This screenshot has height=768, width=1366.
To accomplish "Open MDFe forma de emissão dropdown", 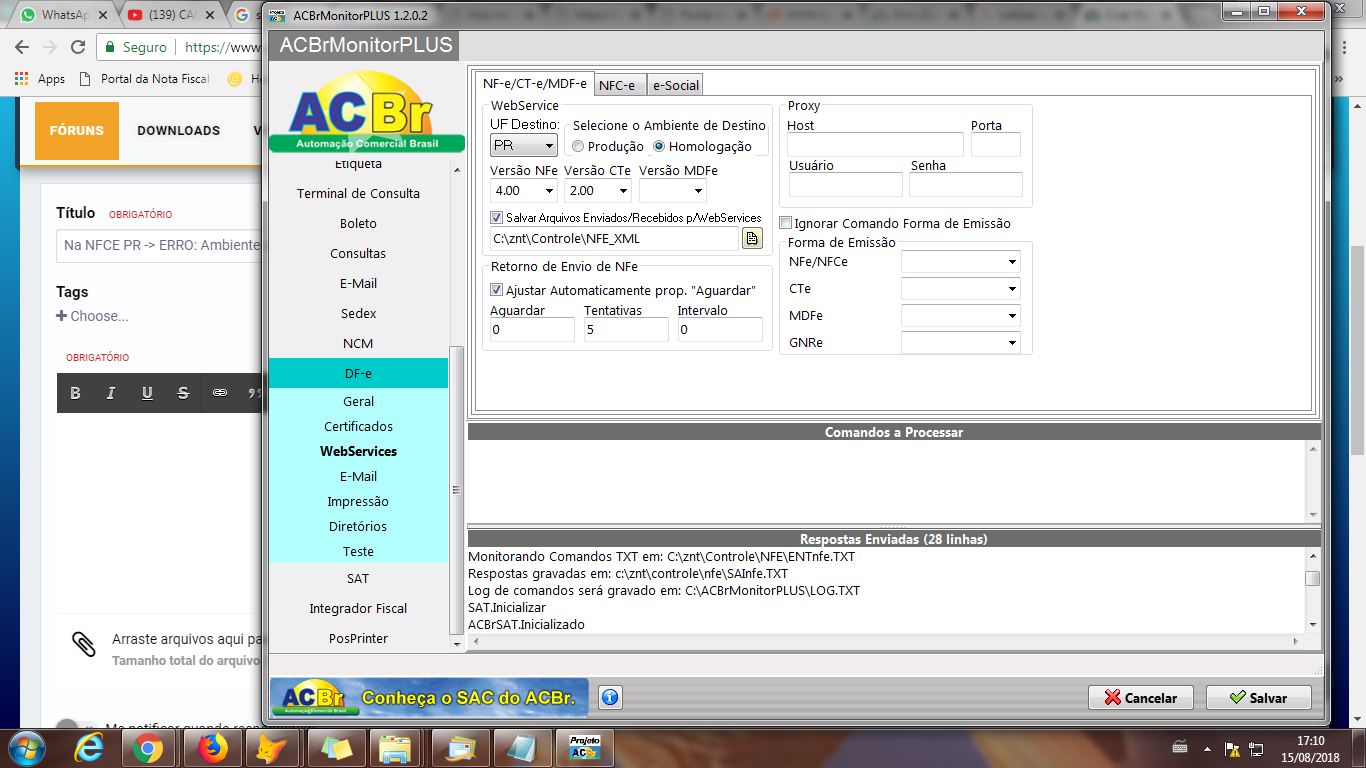I will click(961, 316).
